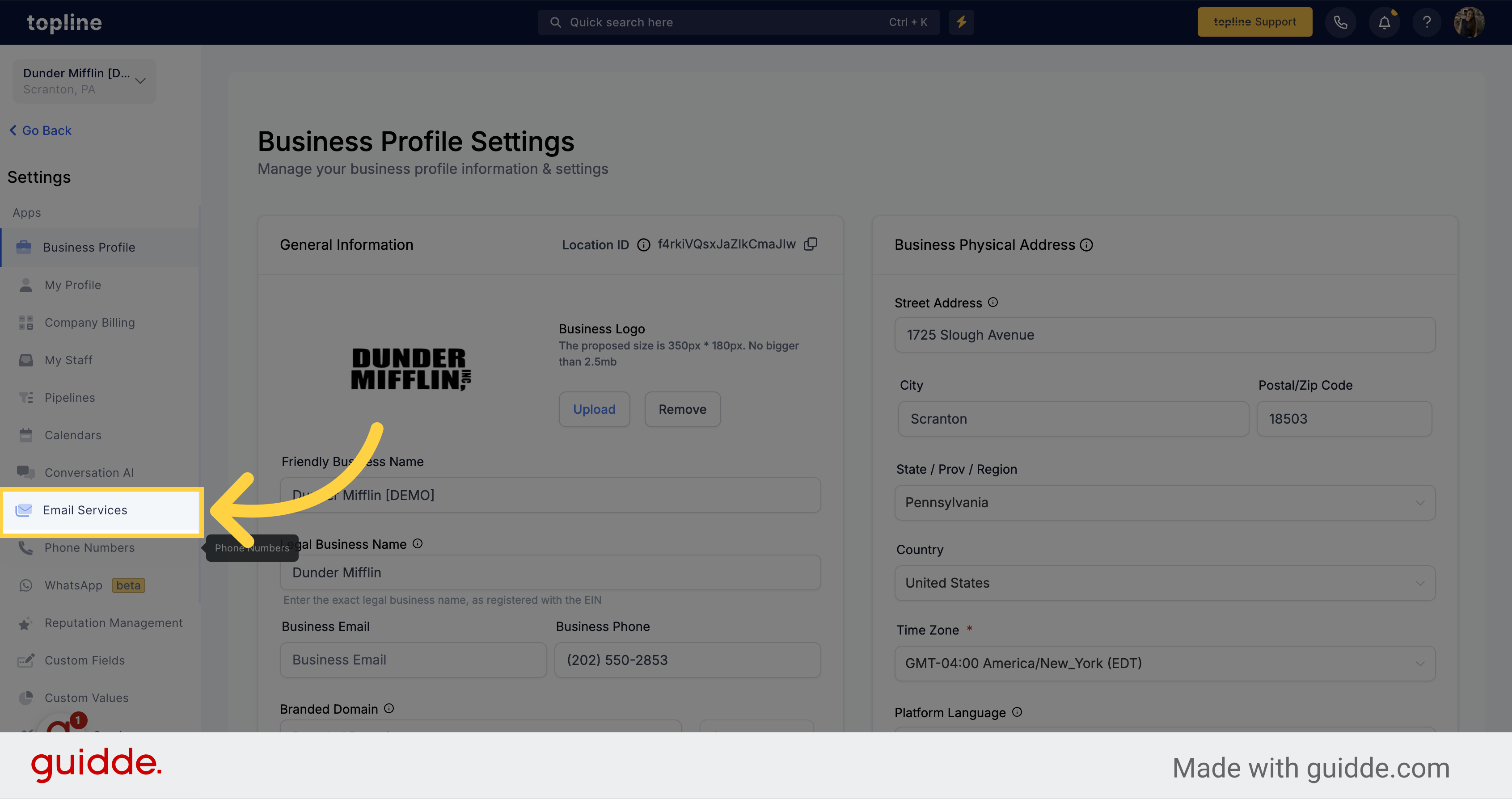Image resolution: width=1512 pixels, height=799 pixels.
Task: Click Platform Language info icon
Action: (1017, 711)
